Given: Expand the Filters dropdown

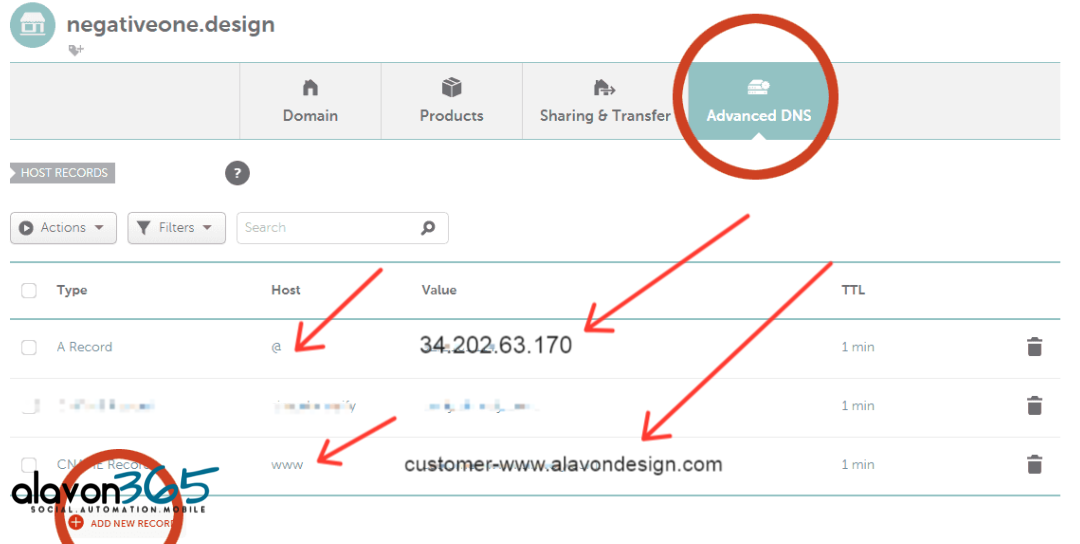Looking at the screenshot, I should 176,228.
